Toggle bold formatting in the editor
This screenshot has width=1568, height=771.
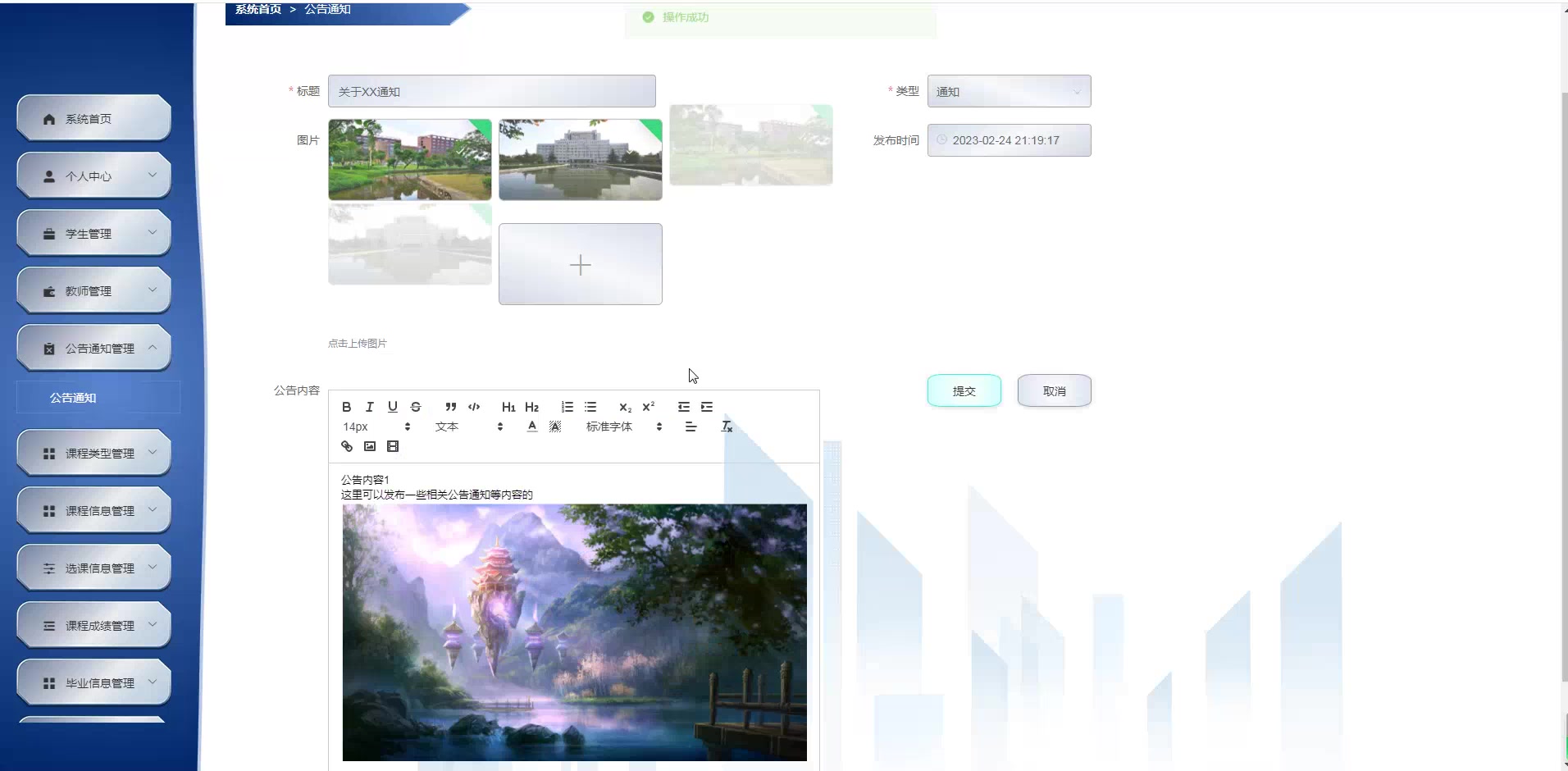pyautogui.click(x=347, y=407)
